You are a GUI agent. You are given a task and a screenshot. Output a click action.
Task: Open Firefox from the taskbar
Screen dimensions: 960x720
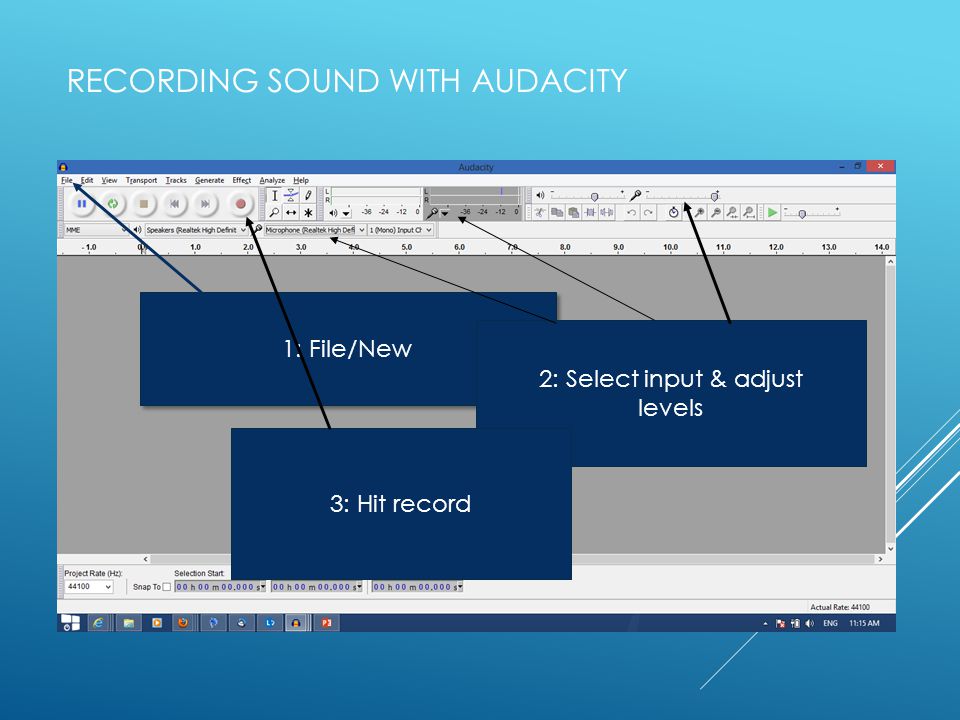[x=182, y=623]
